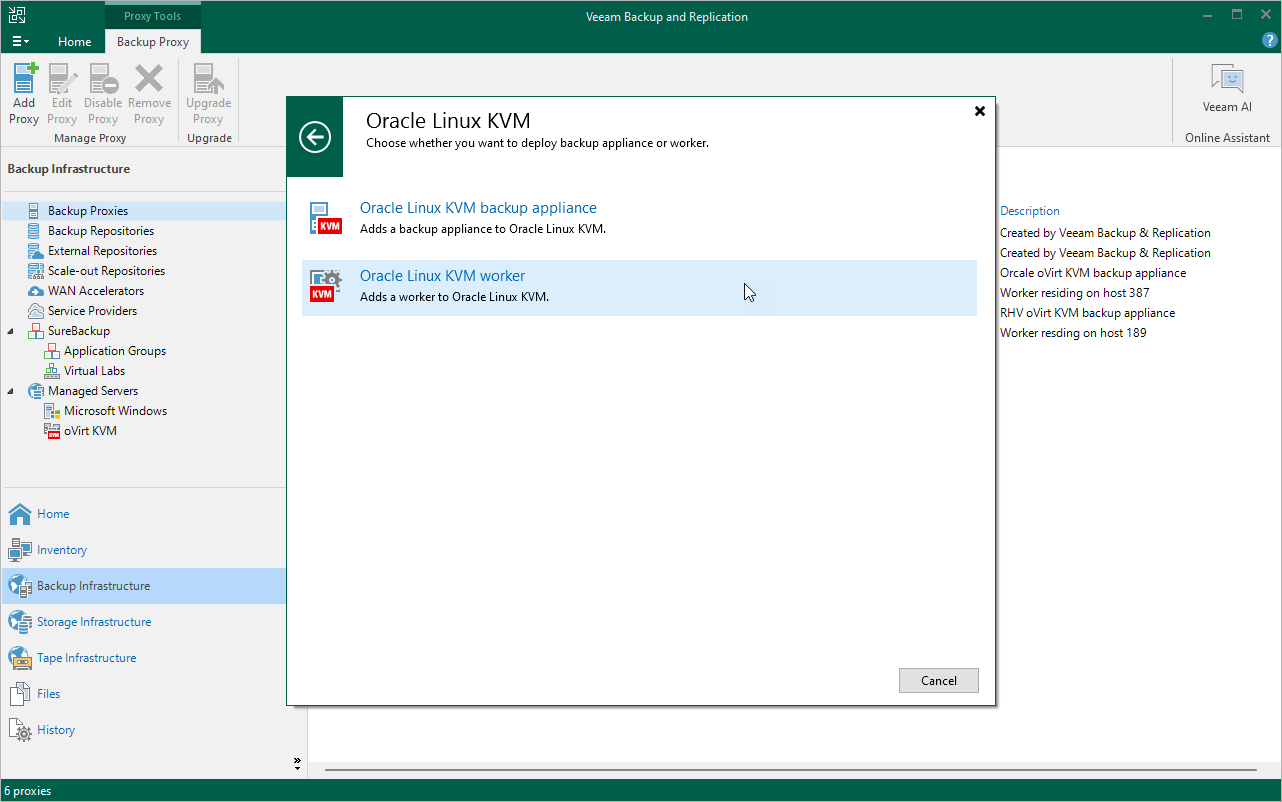
Task: Click the Inventory view icon
Action: [20, 550]
